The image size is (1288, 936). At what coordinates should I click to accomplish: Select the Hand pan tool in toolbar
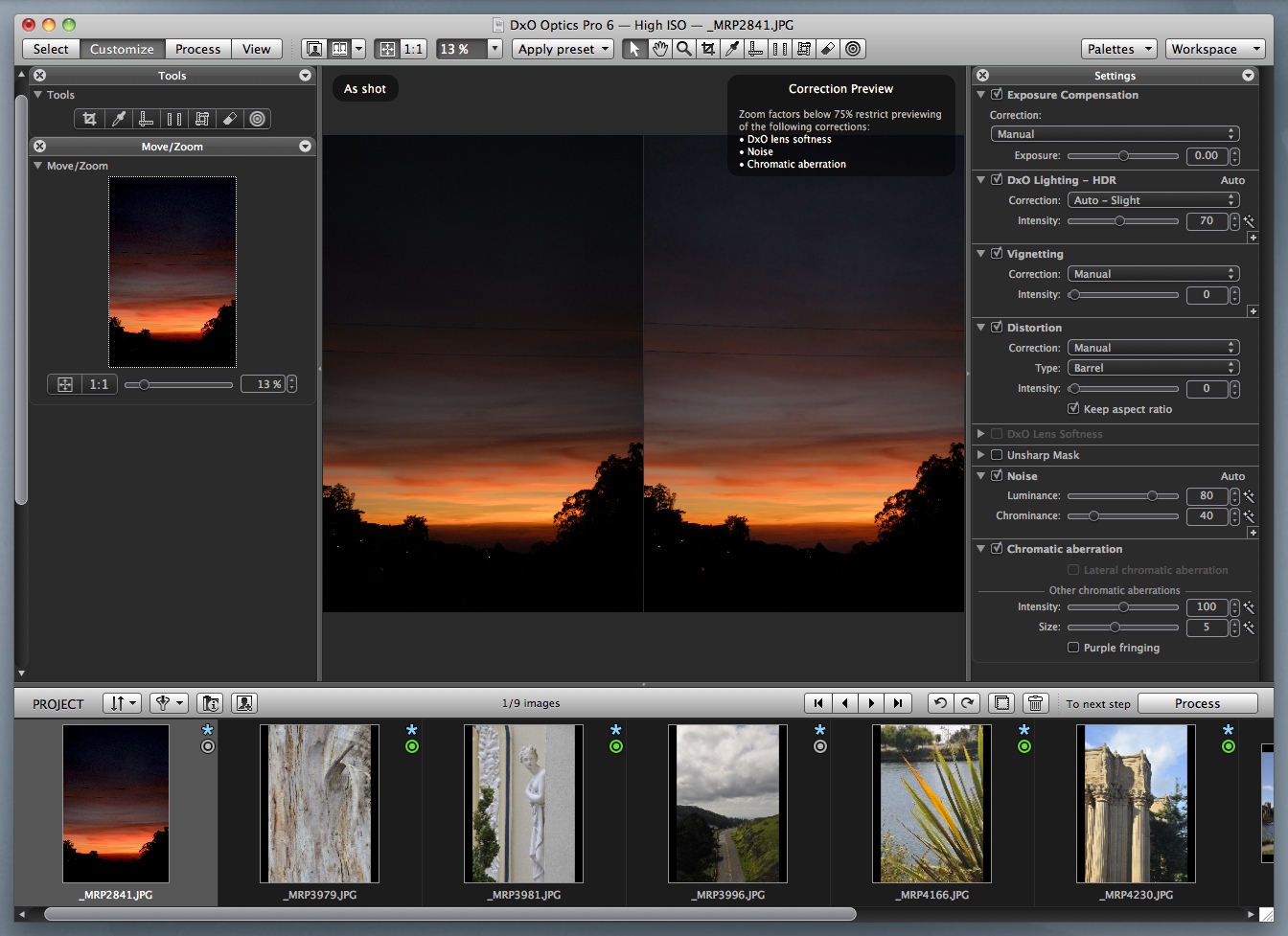659,49
